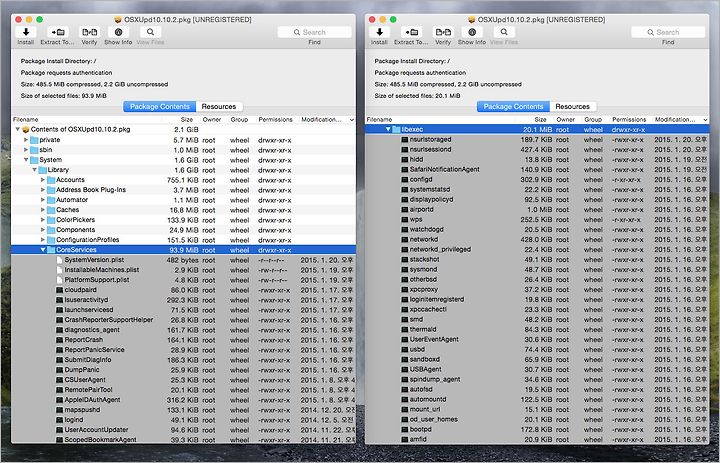The height and width of the screenshot is (463, 720).
Task: Sort by Owner column in right window
Action: [566, 119]
